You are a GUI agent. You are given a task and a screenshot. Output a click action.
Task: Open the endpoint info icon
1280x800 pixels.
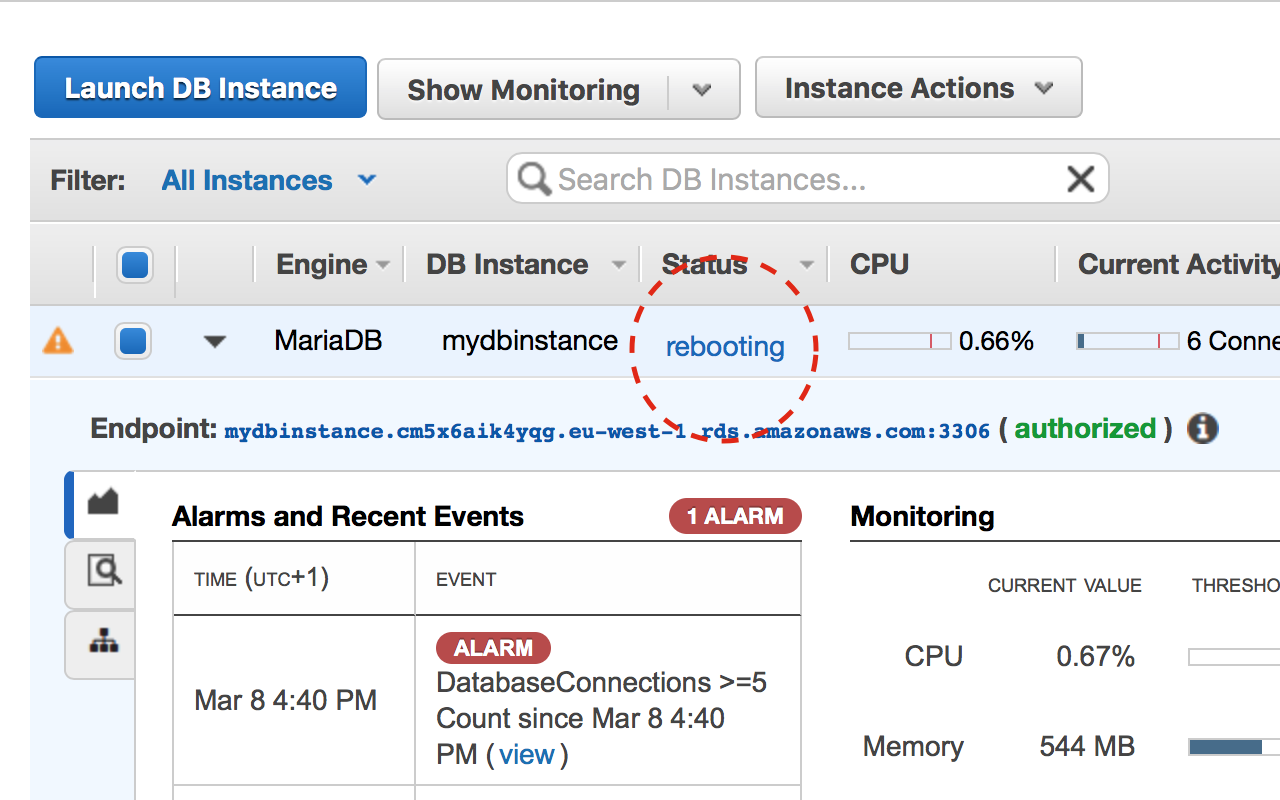pos(1202,429)
